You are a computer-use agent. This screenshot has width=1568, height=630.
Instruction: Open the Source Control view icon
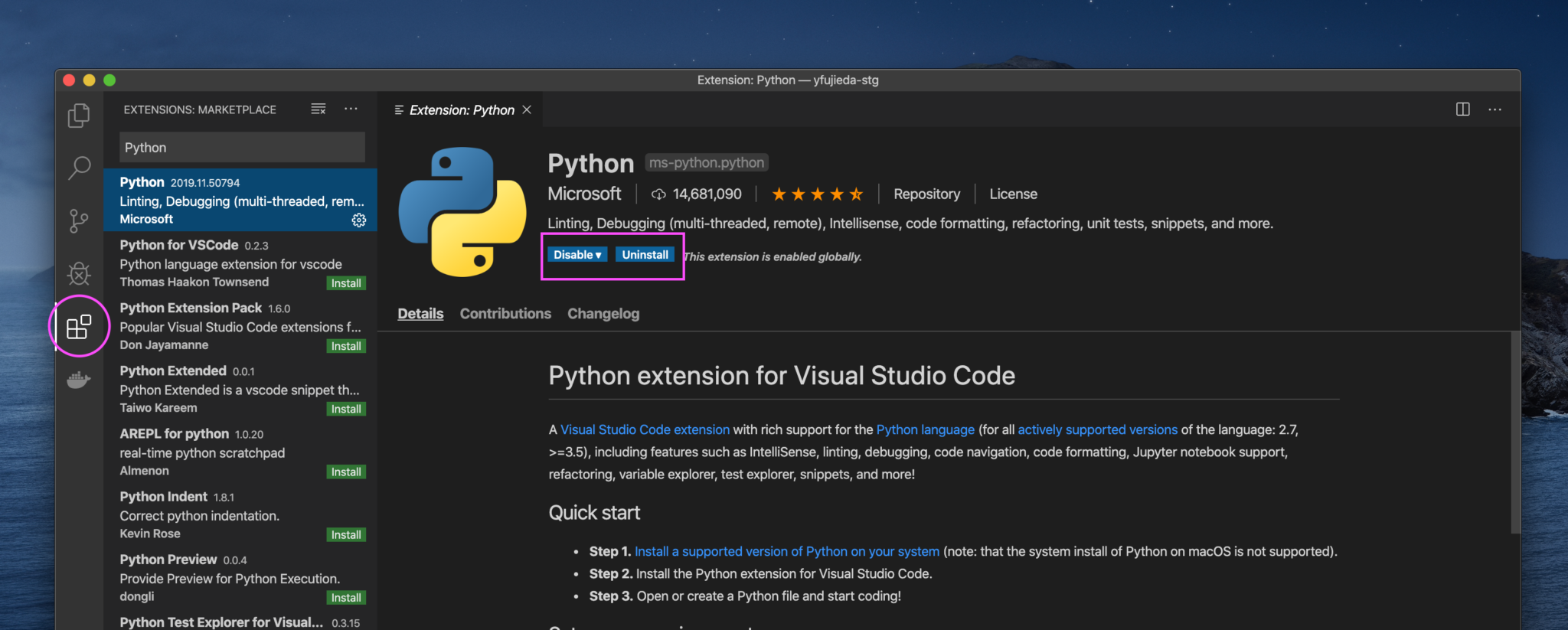tap(79, 221)
